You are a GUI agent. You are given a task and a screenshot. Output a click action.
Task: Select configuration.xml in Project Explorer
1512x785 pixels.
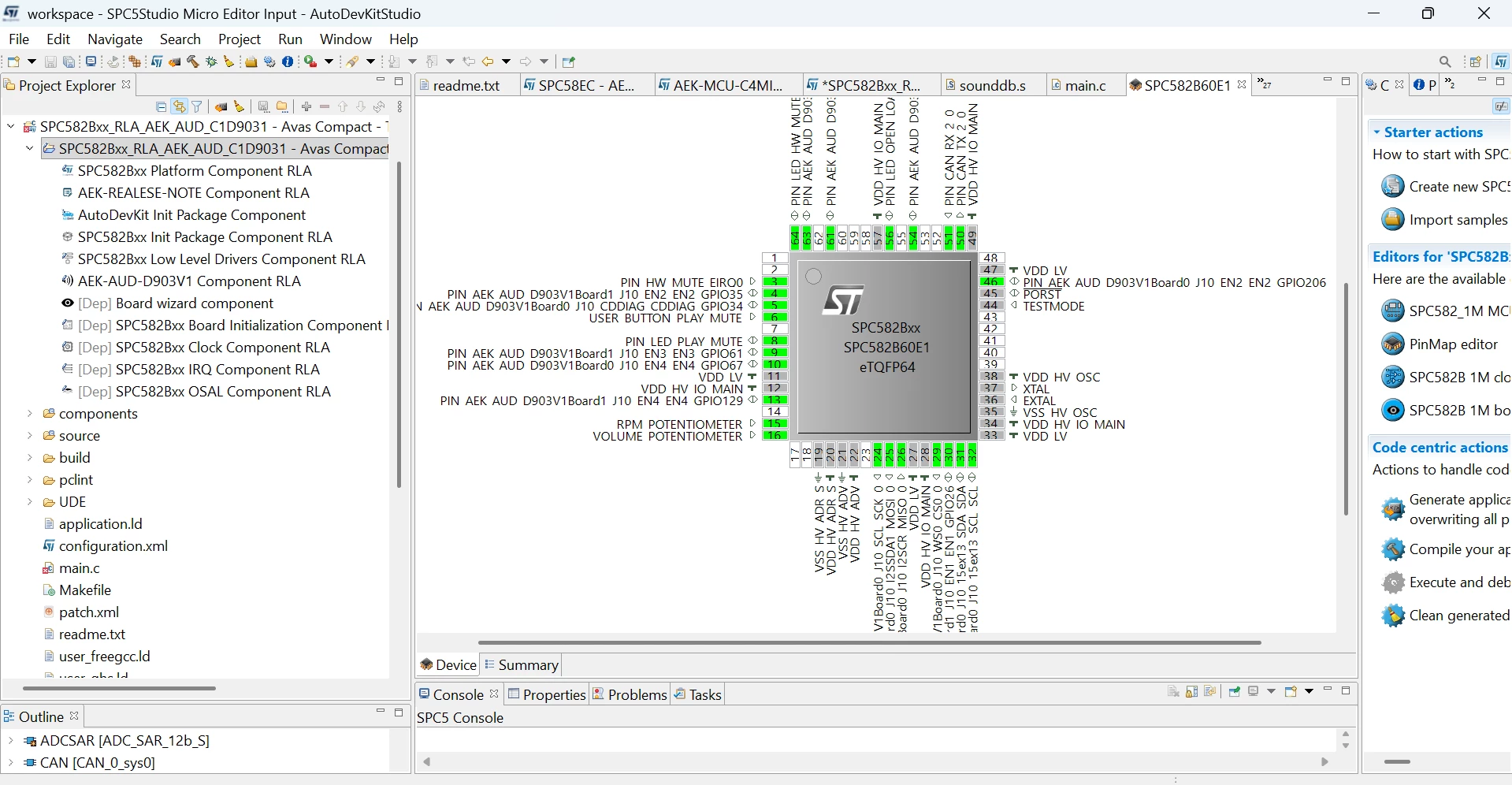point(113,546)
